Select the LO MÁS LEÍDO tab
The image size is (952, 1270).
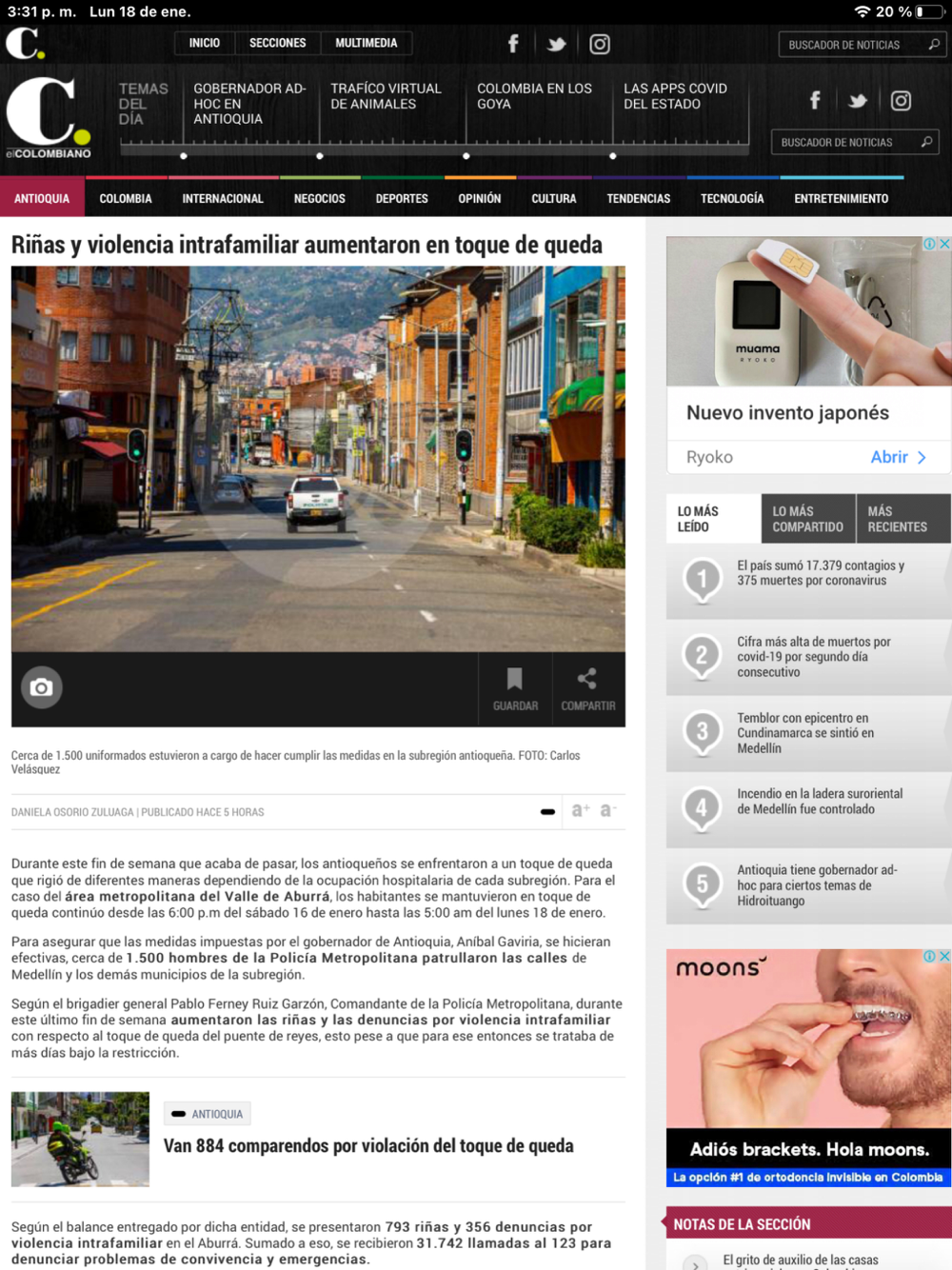[x=713, y=519]
